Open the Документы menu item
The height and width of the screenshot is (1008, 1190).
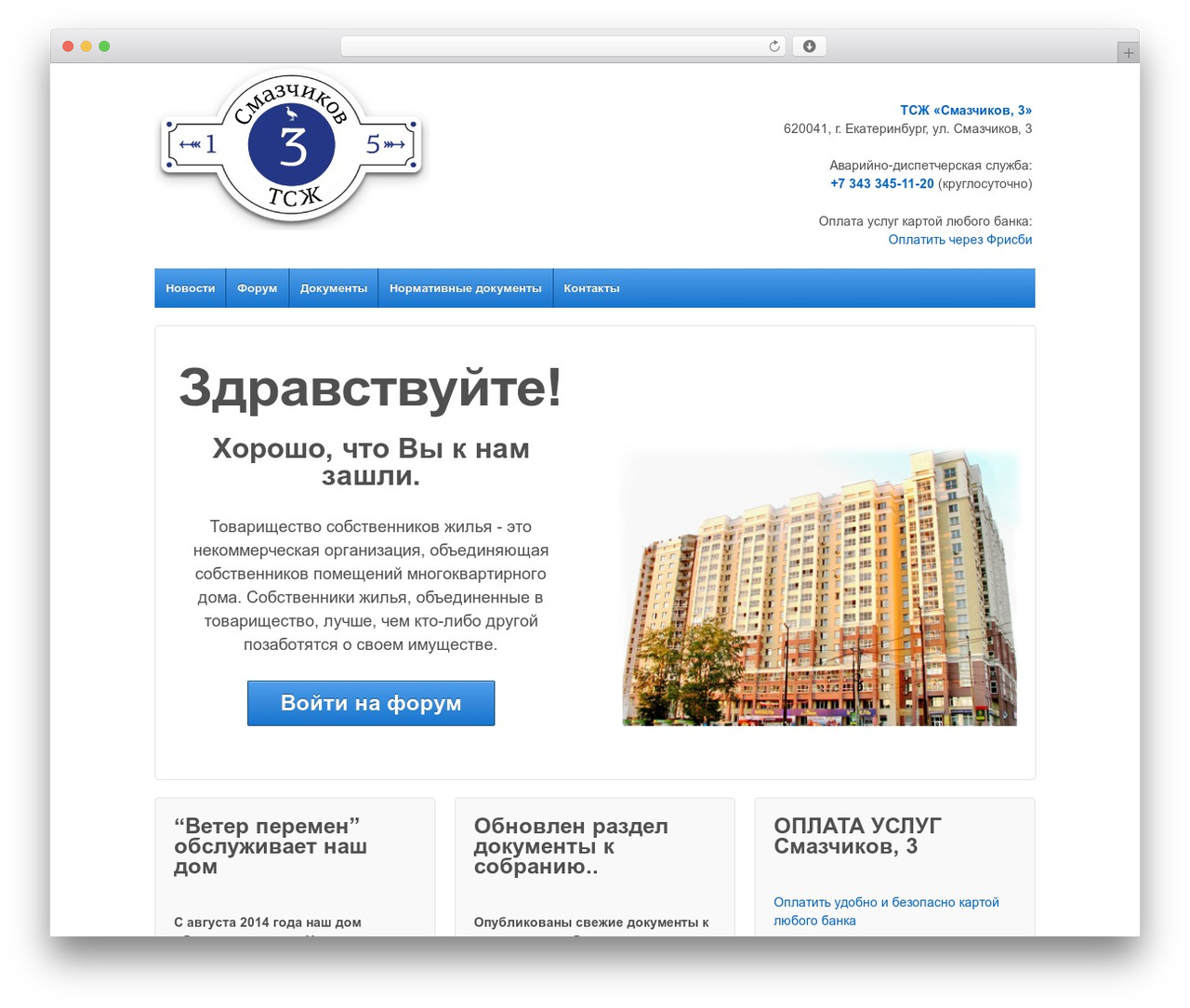[x=334, y=288]
